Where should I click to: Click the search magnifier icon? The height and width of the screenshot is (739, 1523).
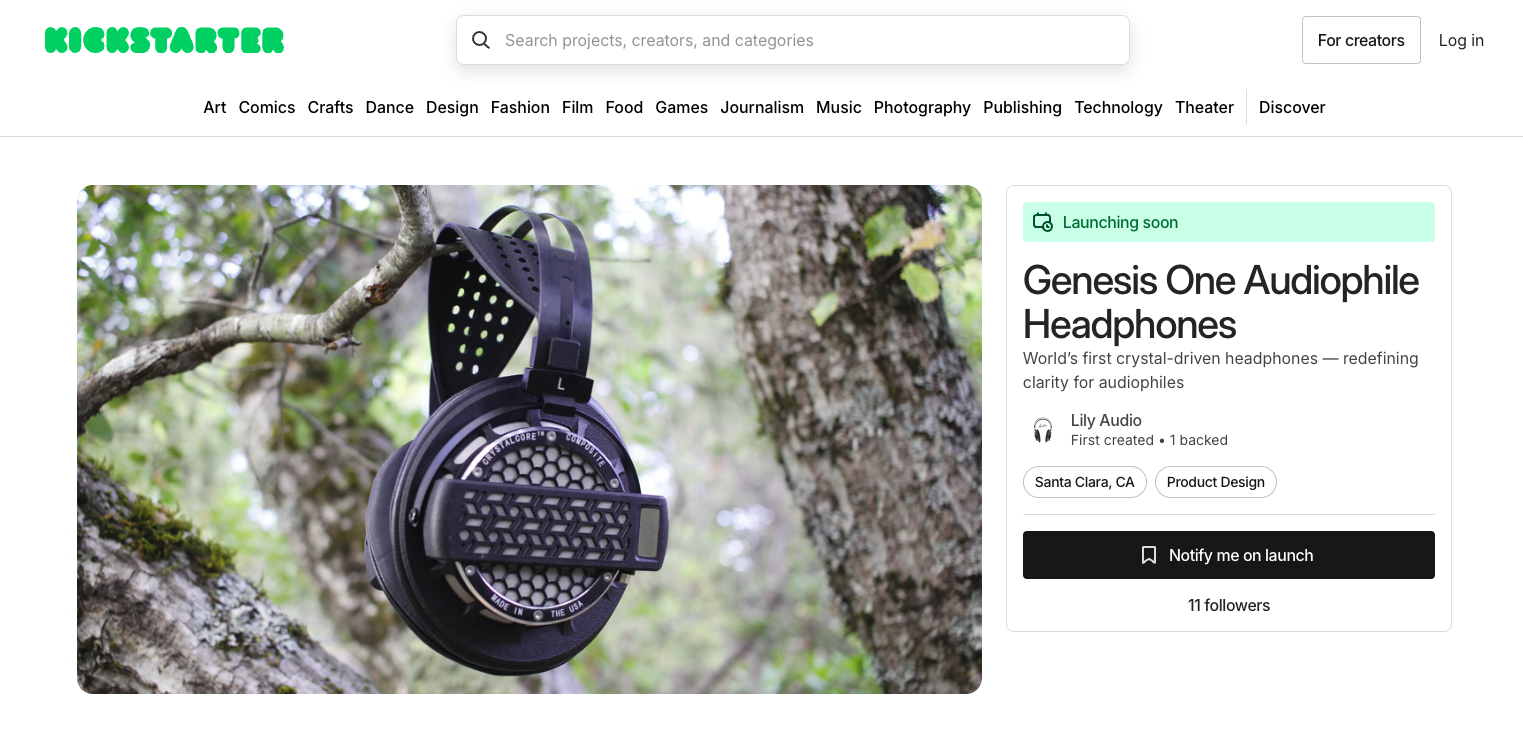(481, 40)
